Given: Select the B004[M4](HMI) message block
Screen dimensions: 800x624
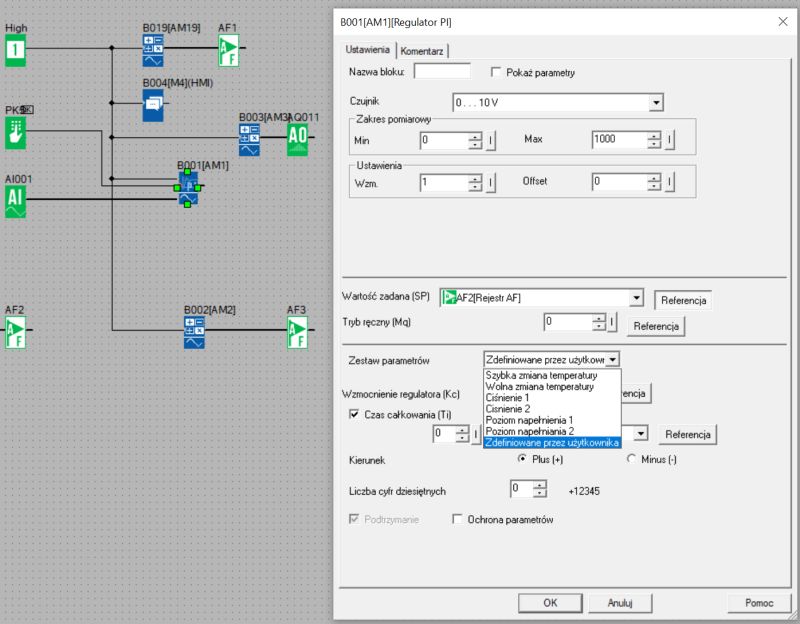Looking at the screenshot, I should pyautogui.click(x=153, y=105).
